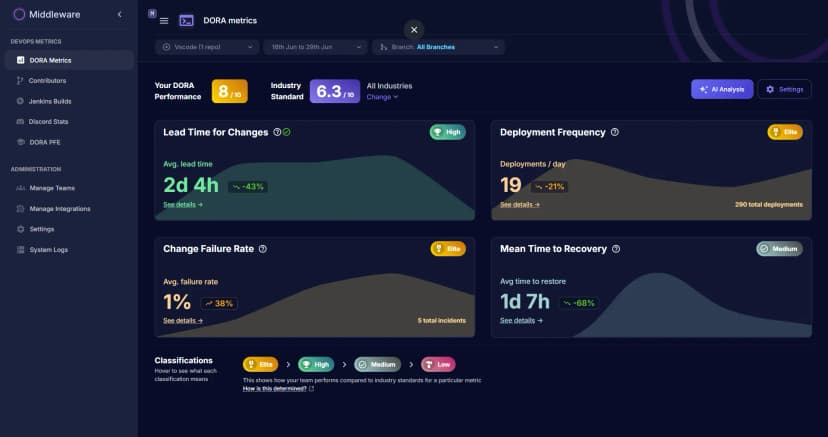Click the AI Analysis button
828x437 pixels.
click(x=721, y=89)
